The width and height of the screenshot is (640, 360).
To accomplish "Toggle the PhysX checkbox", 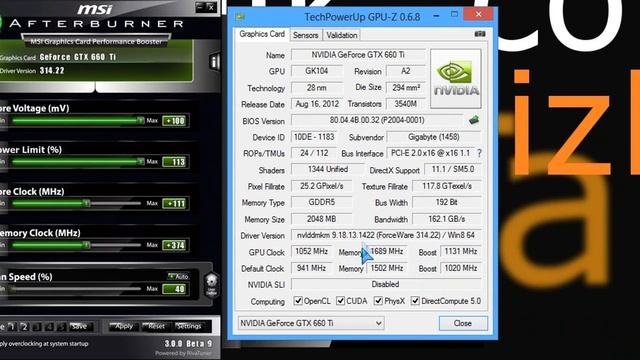I will (378, 301).
